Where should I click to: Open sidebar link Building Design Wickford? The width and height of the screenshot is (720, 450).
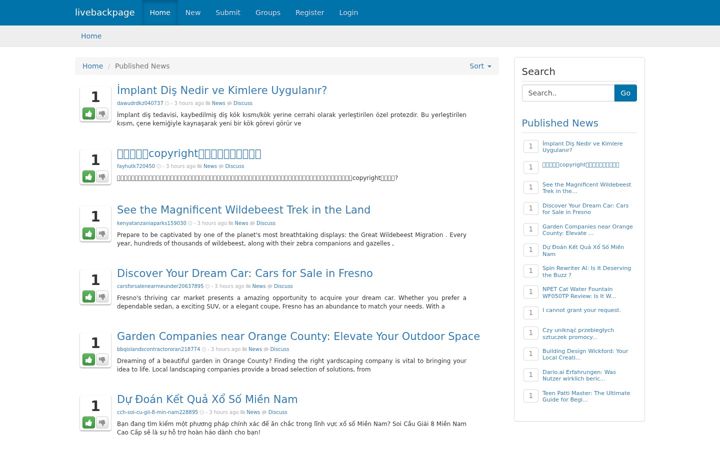click(585, 354)
